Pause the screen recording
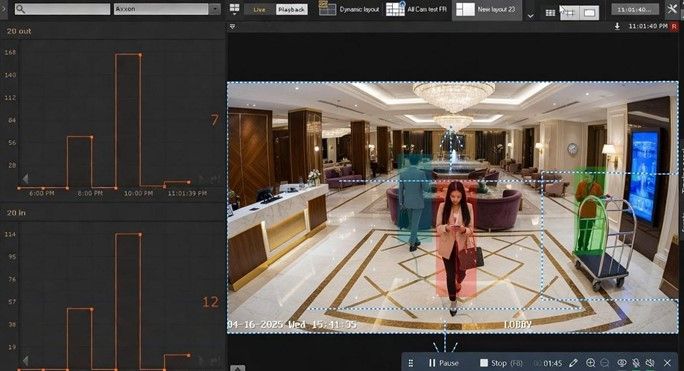 point(444,363)
